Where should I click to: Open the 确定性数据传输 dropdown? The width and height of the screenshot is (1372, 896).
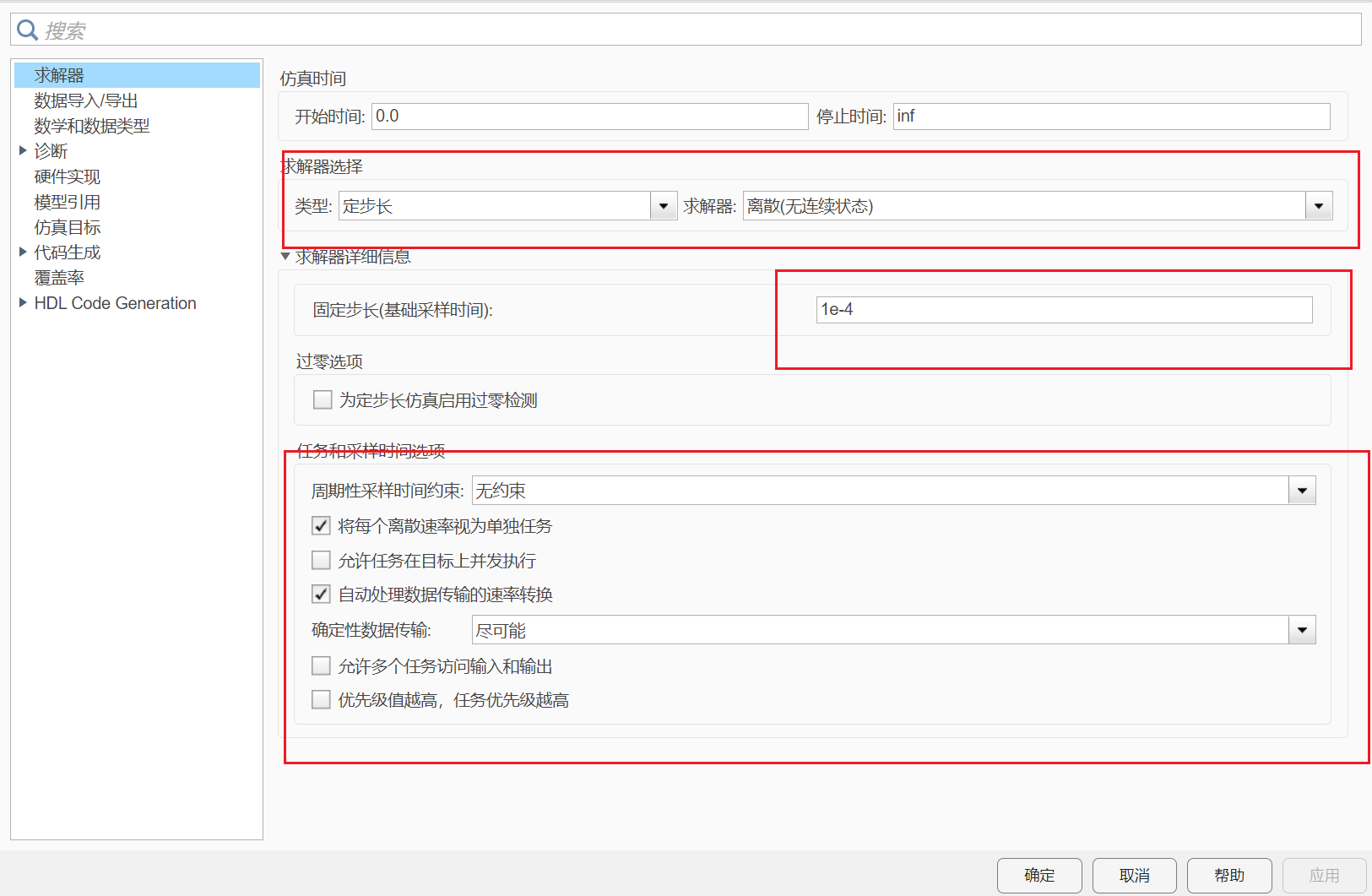(894, 630)
